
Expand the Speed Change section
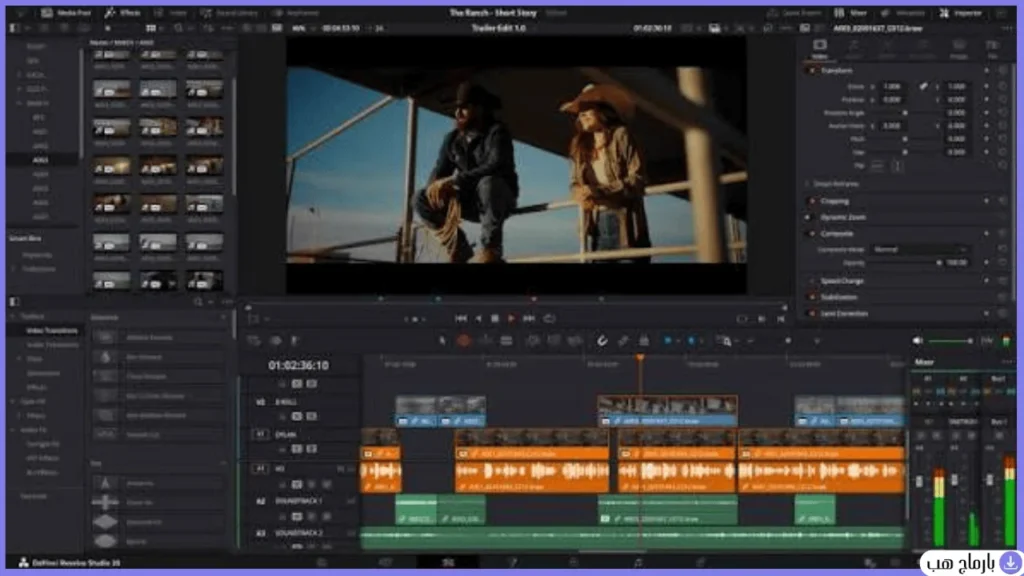842,281
